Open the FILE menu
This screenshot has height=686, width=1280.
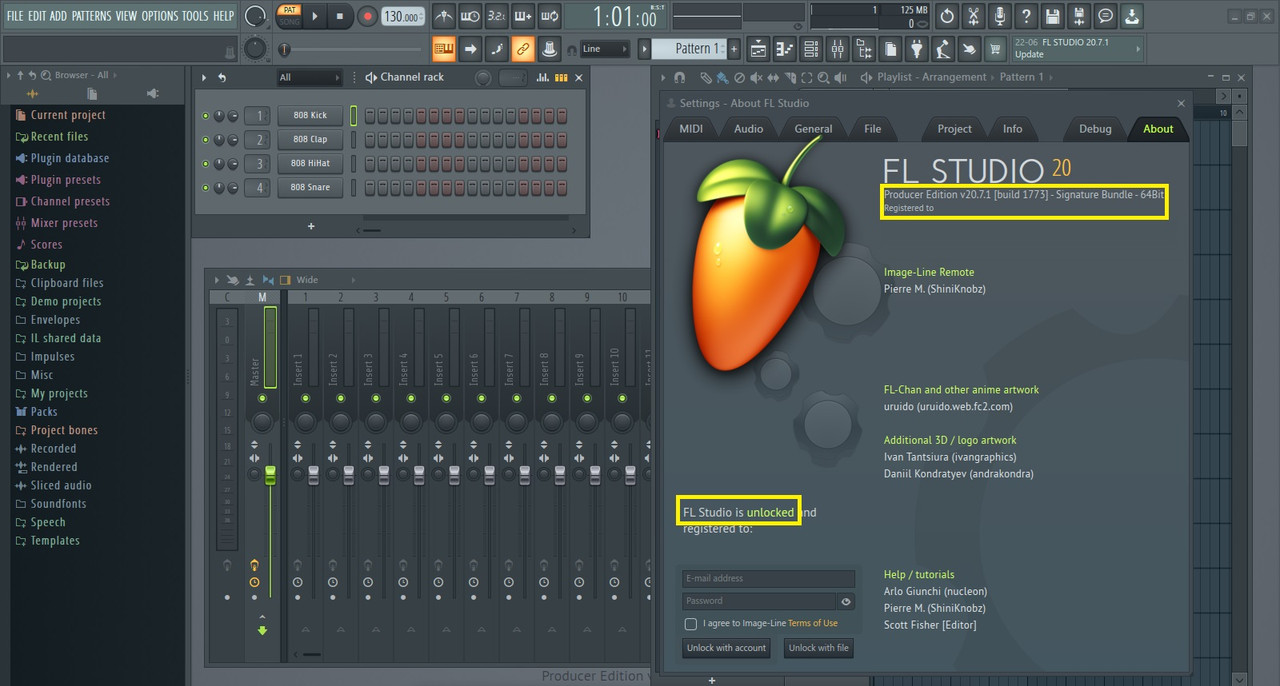[x=14, y=16]
